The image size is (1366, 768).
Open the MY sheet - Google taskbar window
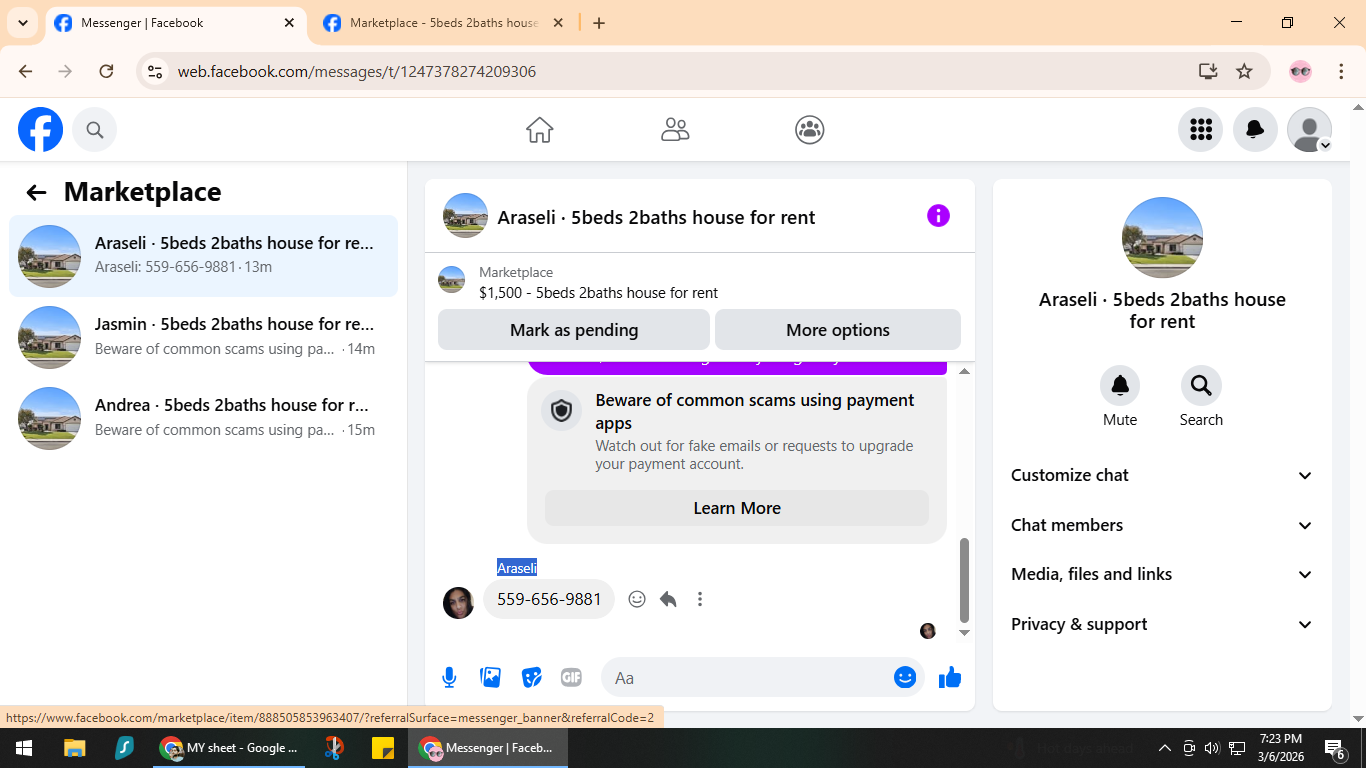click(230, 748)
